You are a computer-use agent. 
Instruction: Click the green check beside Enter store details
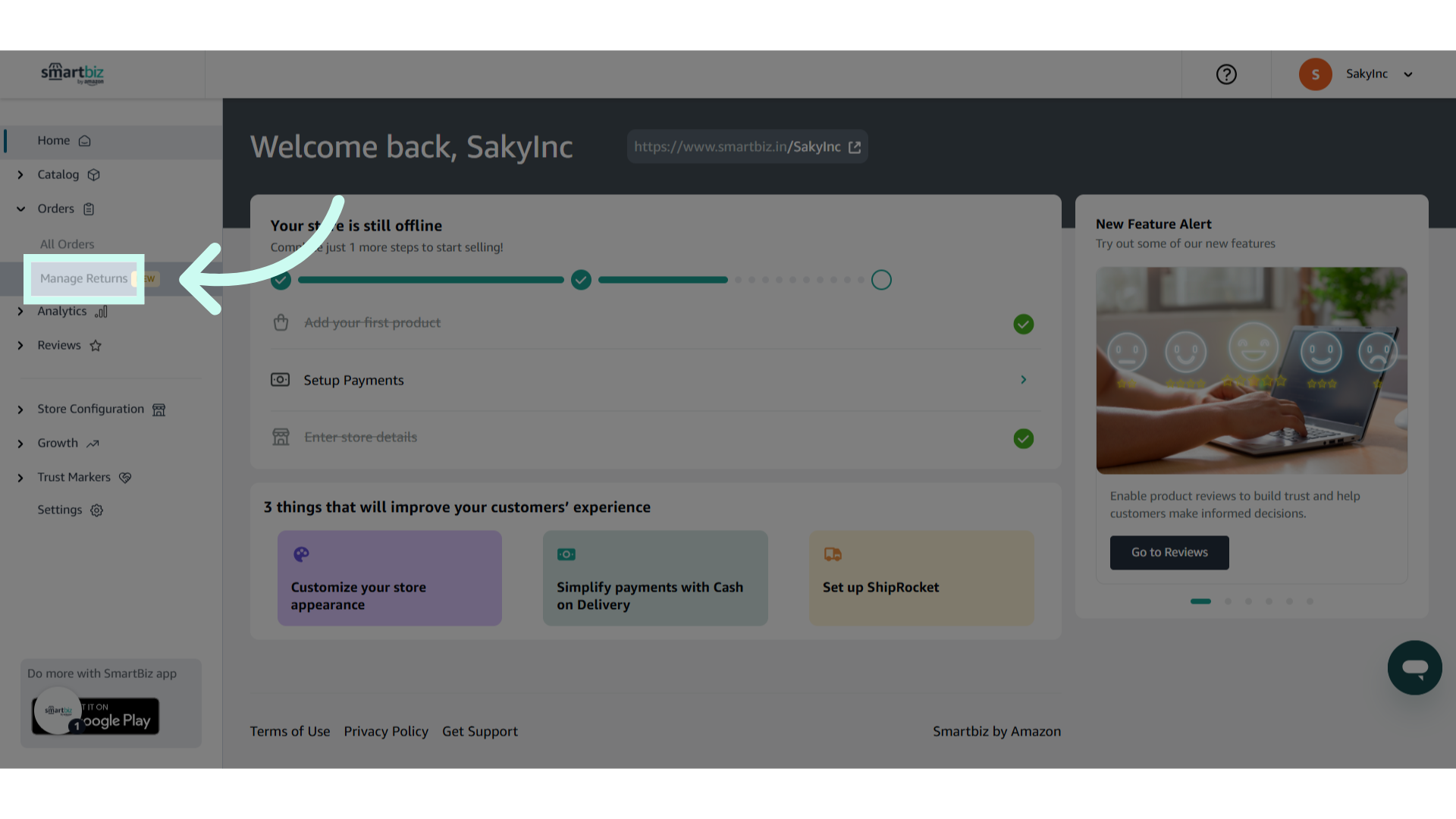(x=1023, y=439)
